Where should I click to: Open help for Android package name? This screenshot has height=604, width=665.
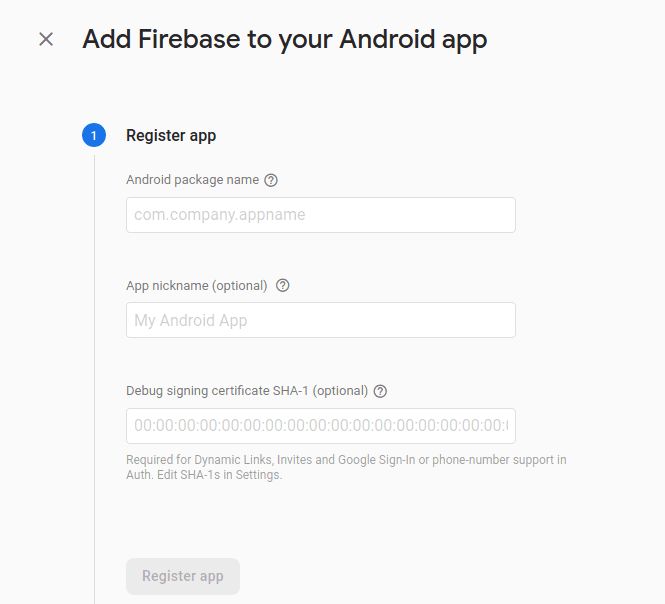tap(271, 181)
